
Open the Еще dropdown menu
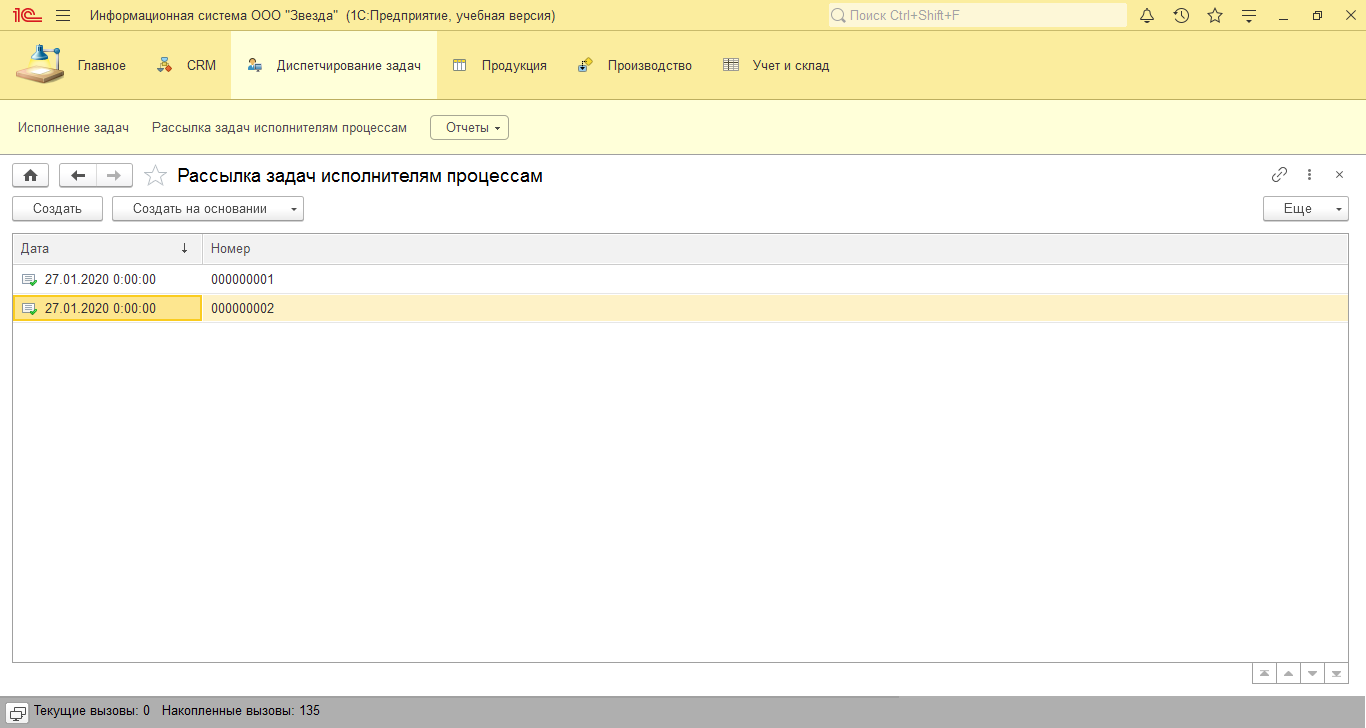(1305, 209)
